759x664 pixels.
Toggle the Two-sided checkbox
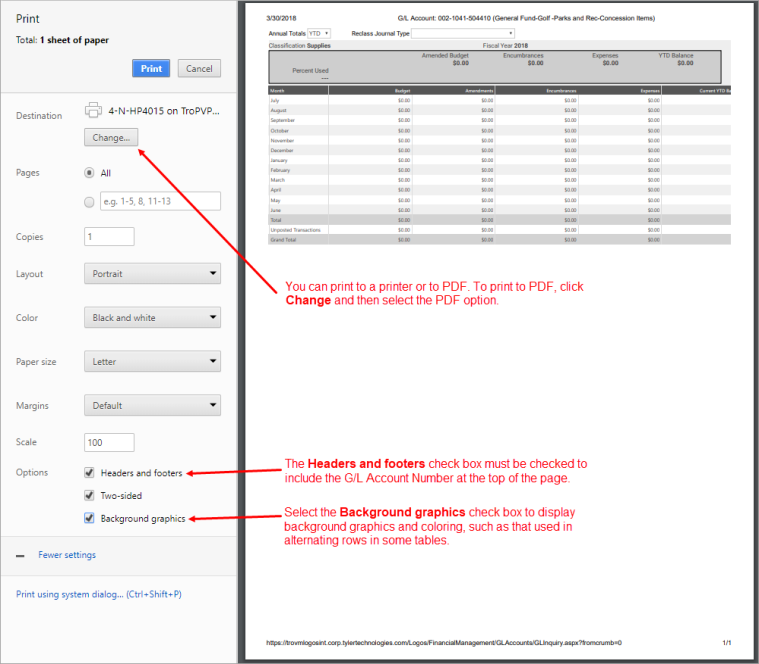(90, 496)
